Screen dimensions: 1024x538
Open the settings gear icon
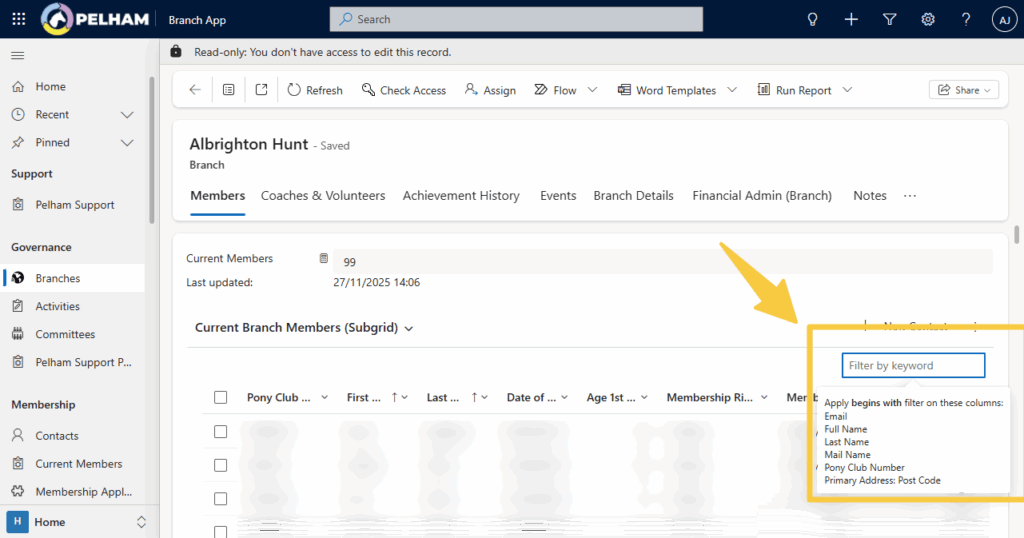coord(928,19)
